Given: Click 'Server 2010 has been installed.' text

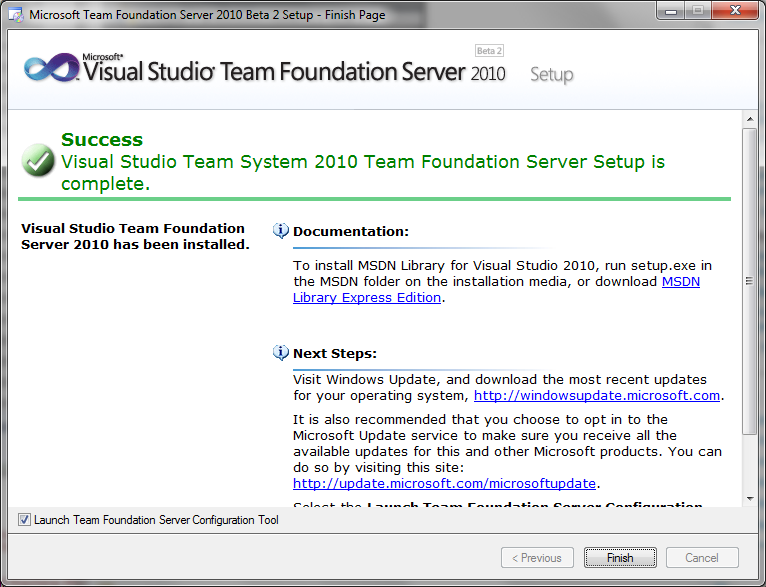Looking at the screenshot, I should click(135, 245).
